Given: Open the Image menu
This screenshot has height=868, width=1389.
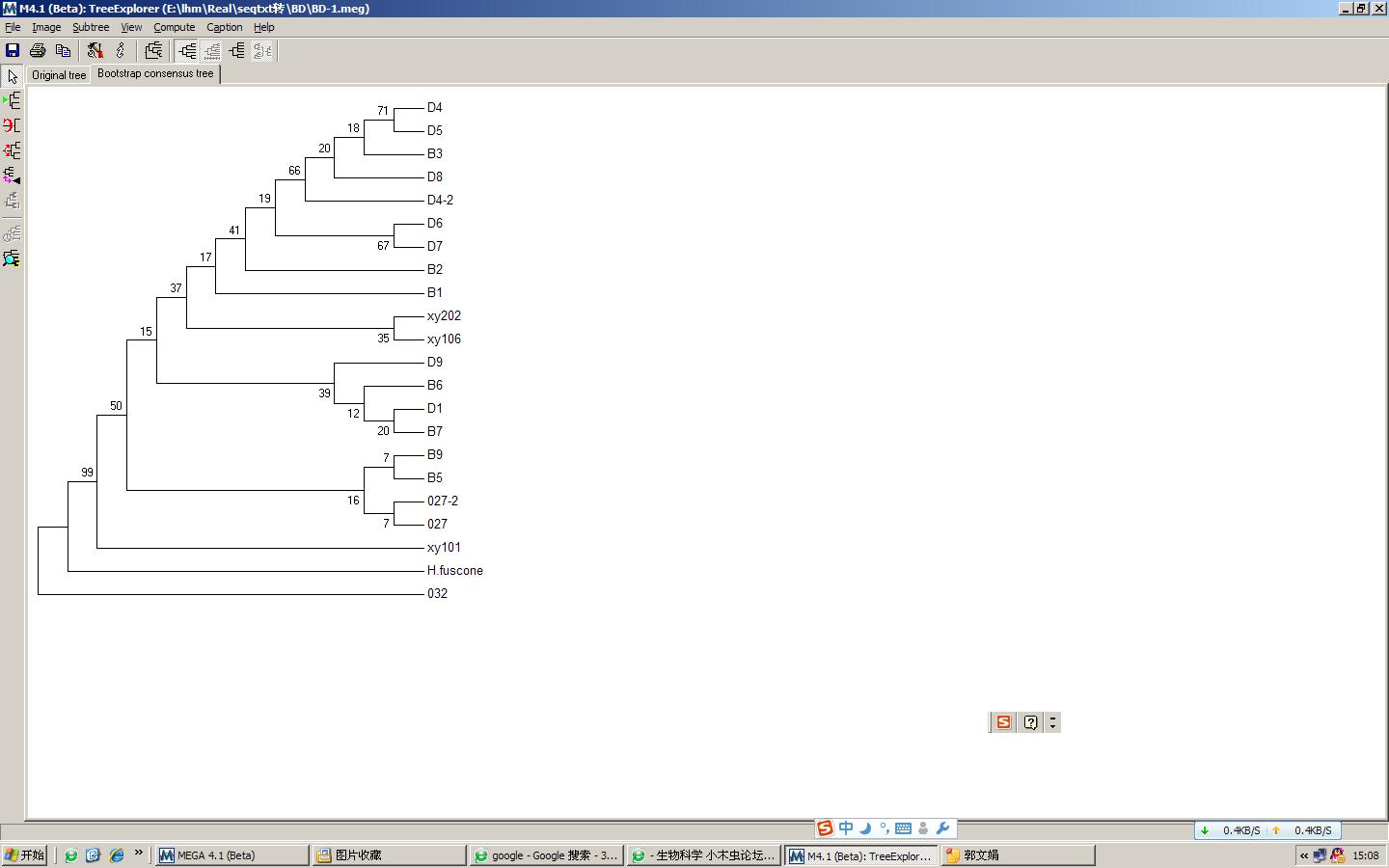Looking at the screenshot, I should 46,27.
